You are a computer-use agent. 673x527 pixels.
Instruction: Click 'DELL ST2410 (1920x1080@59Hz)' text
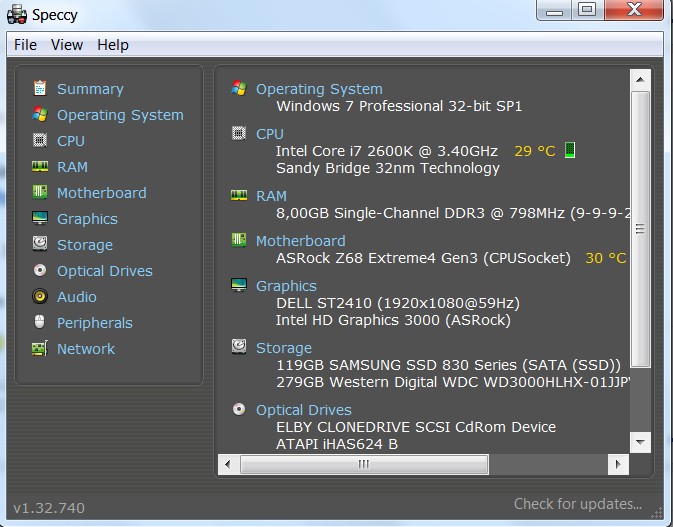[398, 303]
